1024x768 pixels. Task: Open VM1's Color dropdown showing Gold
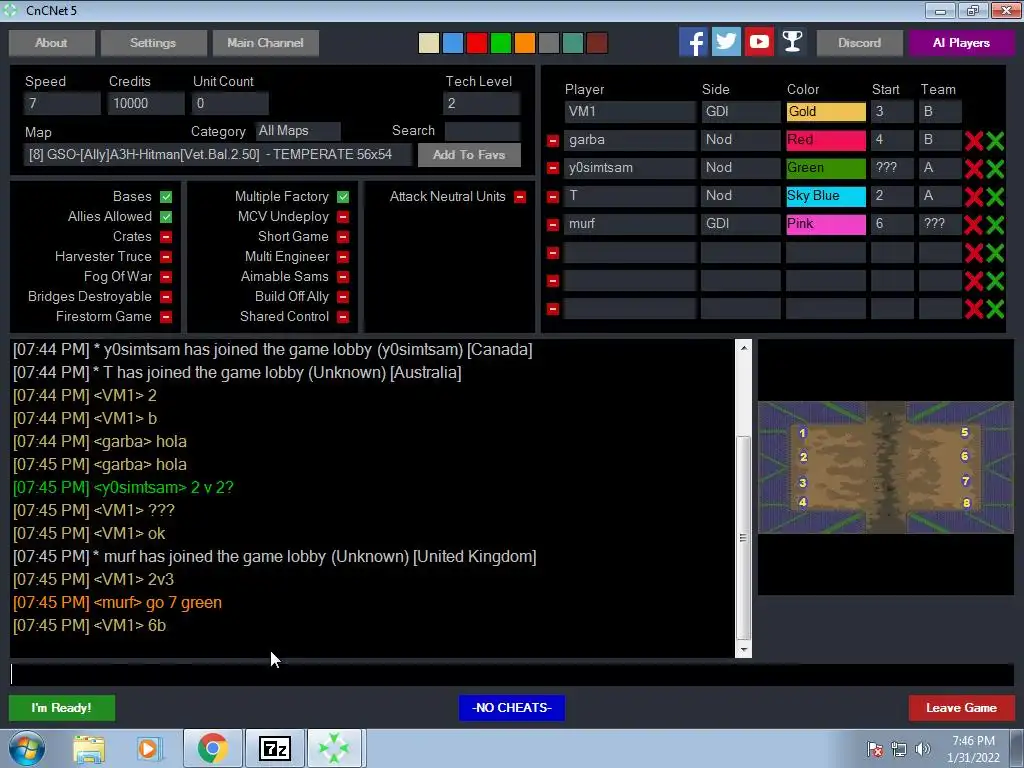(826, 112)
